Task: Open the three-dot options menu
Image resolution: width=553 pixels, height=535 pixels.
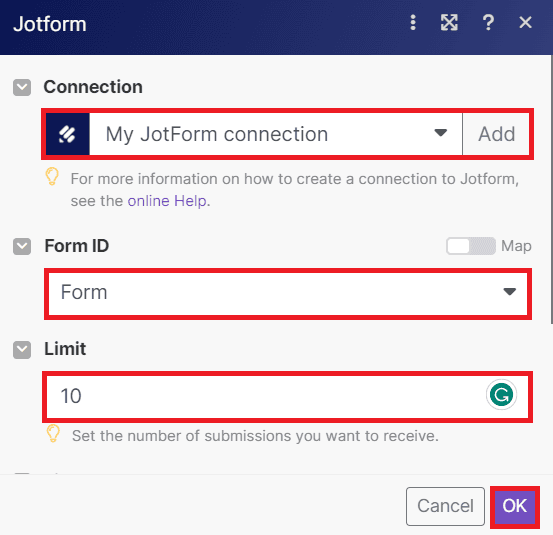Action: pyautogui.click(x=413, y=23)
